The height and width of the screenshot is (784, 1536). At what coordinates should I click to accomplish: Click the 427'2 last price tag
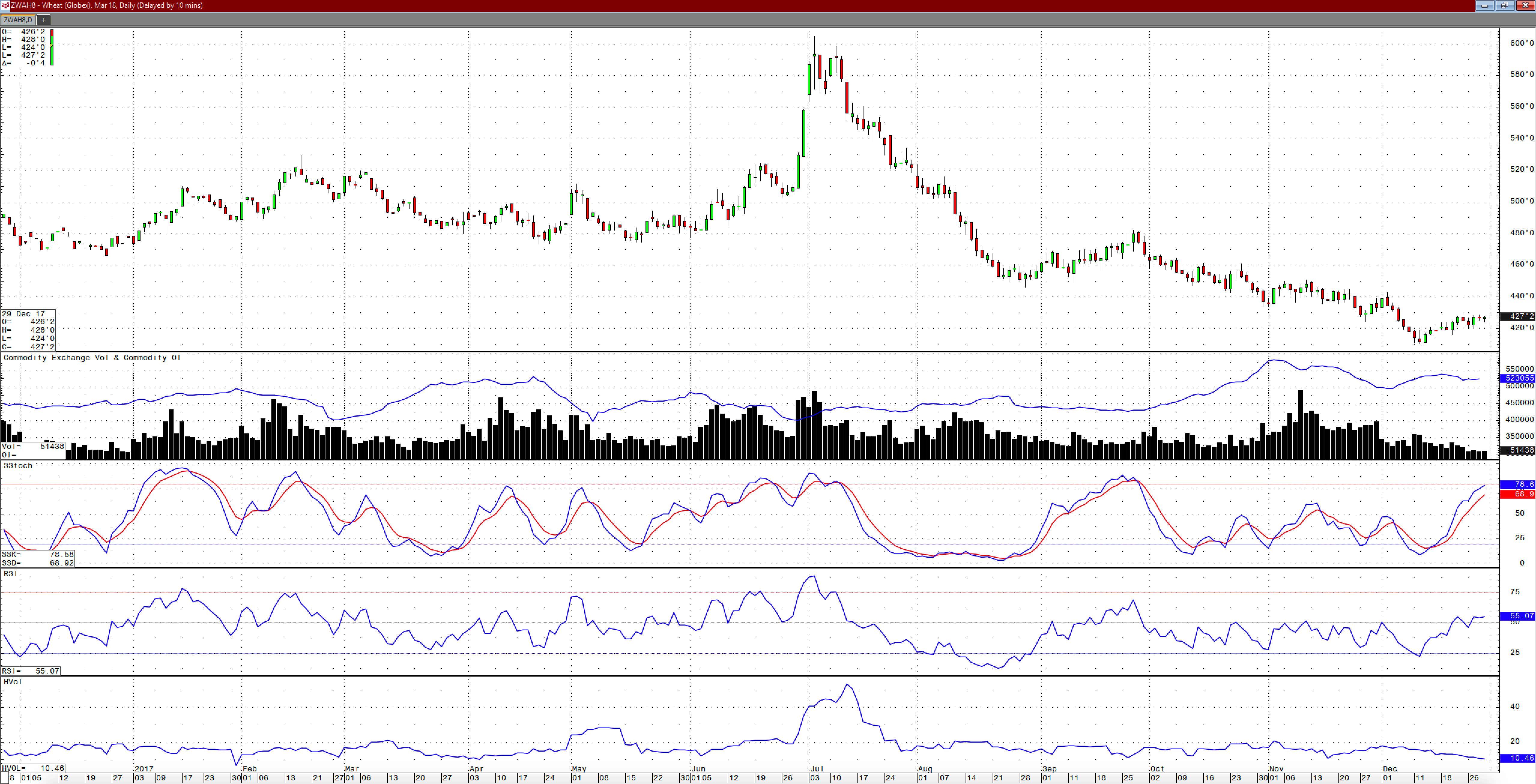pyautogui.click(x=1517, y=316)
